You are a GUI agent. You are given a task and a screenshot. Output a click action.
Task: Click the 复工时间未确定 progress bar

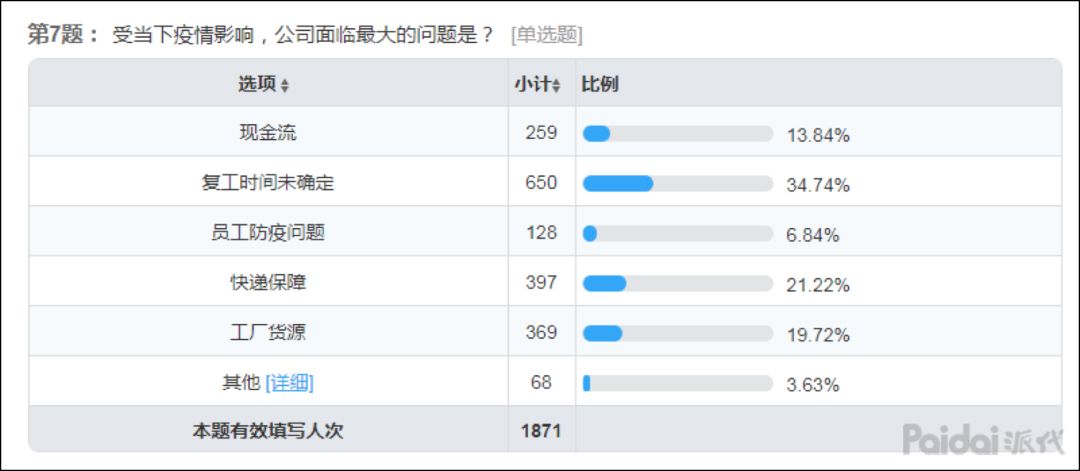[x=677, y=184]
